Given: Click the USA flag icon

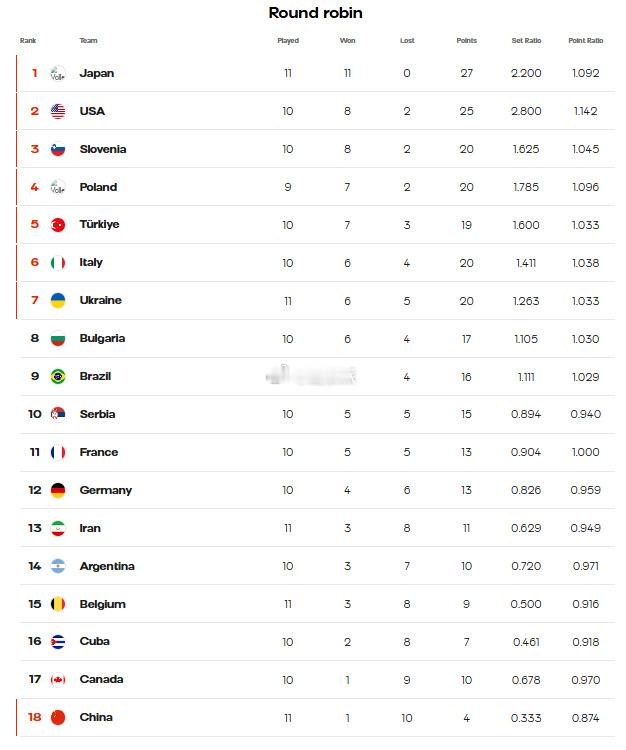Looking at the screenshot, I should [x=58, y=111].
